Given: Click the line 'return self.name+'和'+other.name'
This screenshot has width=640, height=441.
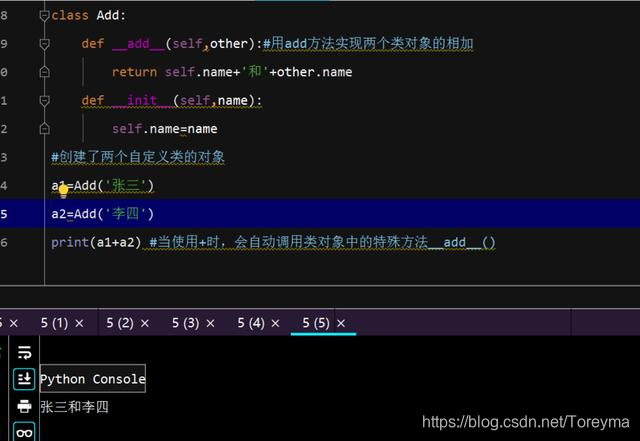Looking at the screenshot, I should point(232,72).
